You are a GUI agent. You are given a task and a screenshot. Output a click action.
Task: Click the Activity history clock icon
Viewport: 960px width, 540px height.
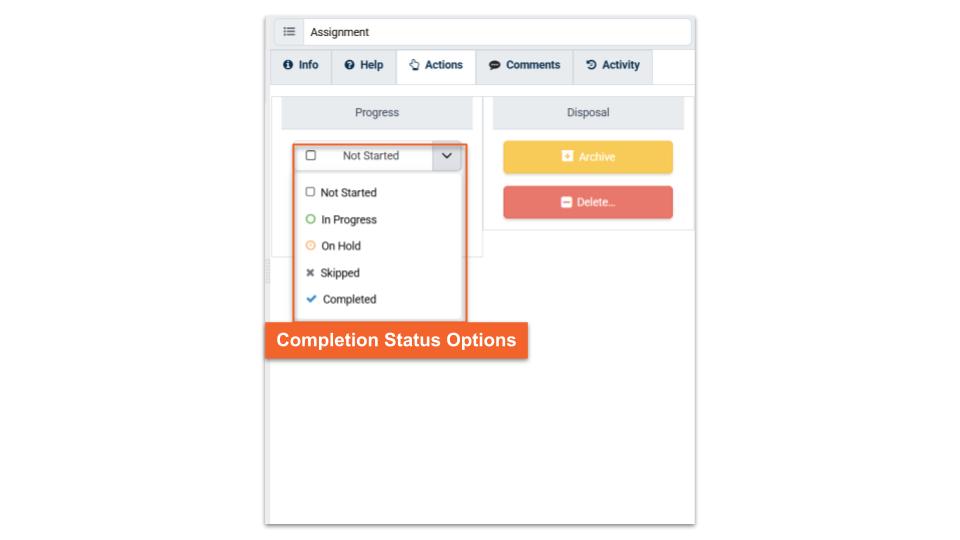[x=591, y=65]
